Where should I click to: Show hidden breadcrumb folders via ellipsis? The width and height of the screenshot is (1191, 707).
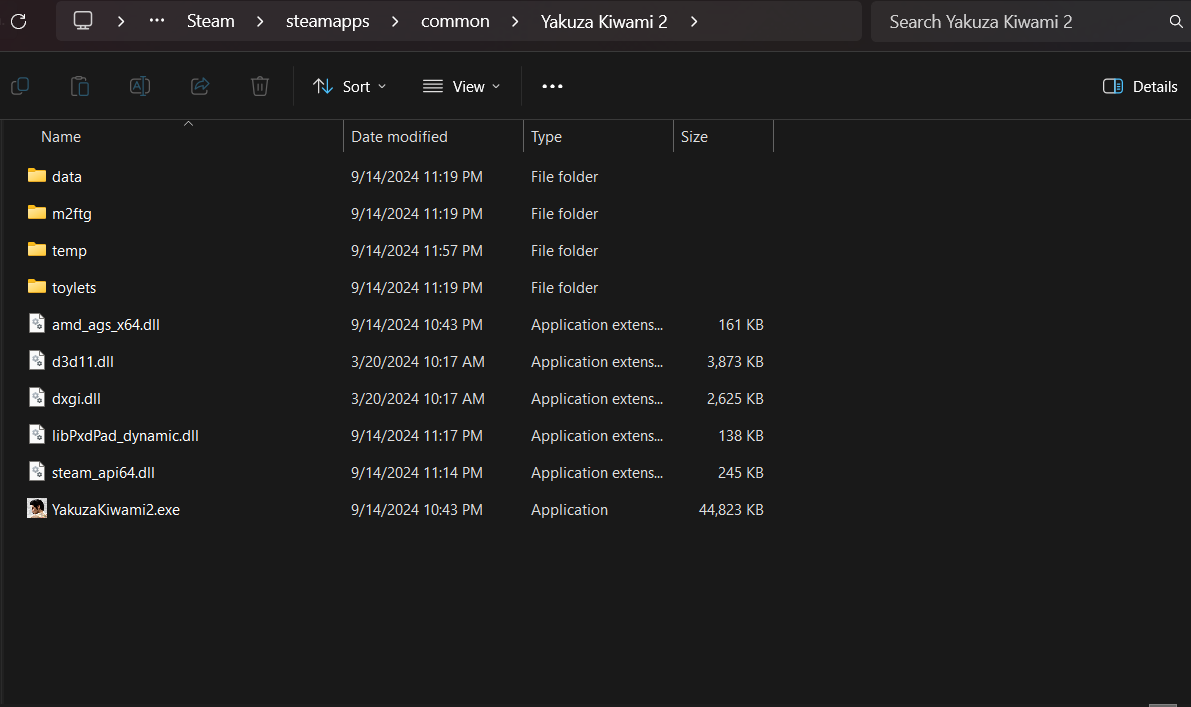click(x=157, y=21)
